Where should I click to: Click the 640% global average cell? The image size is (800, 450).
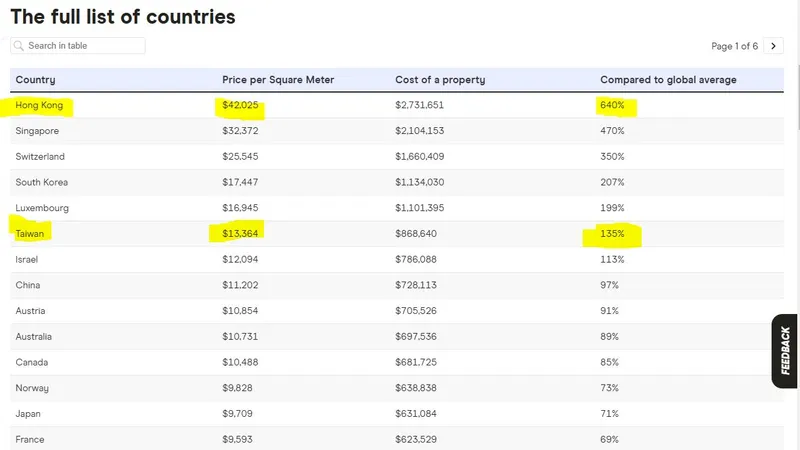pos(612,105)
